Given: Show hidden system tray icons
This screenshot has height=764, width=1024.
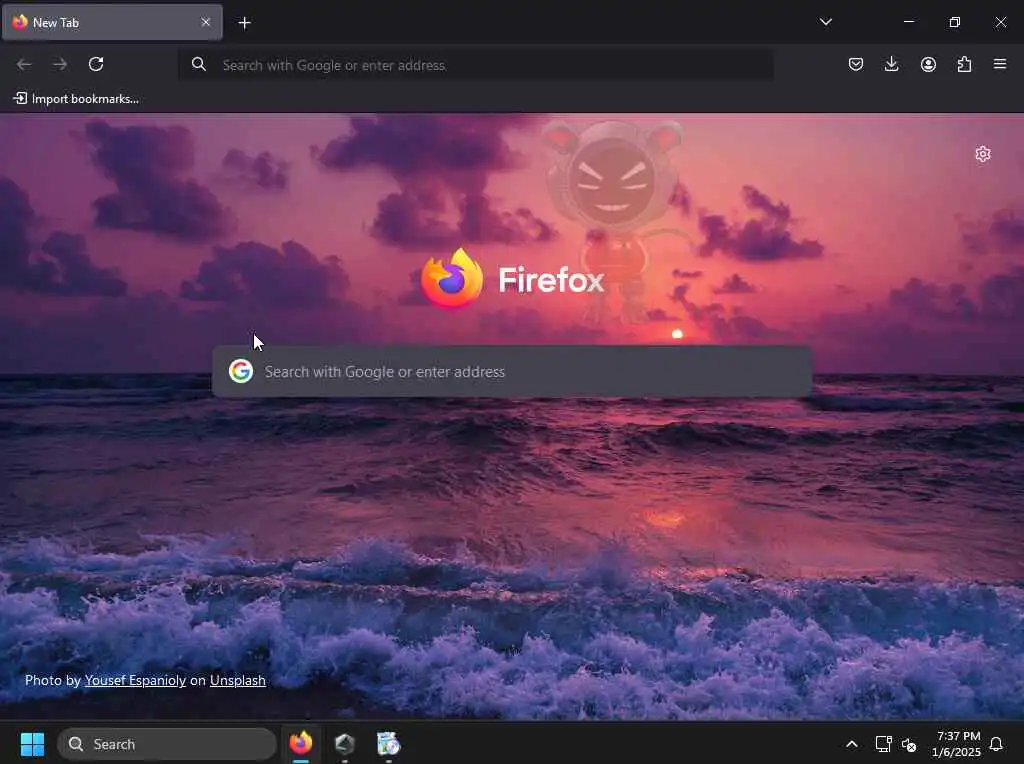Looking at the screenshot, I should pyautogui.click(x=852, y=744).
